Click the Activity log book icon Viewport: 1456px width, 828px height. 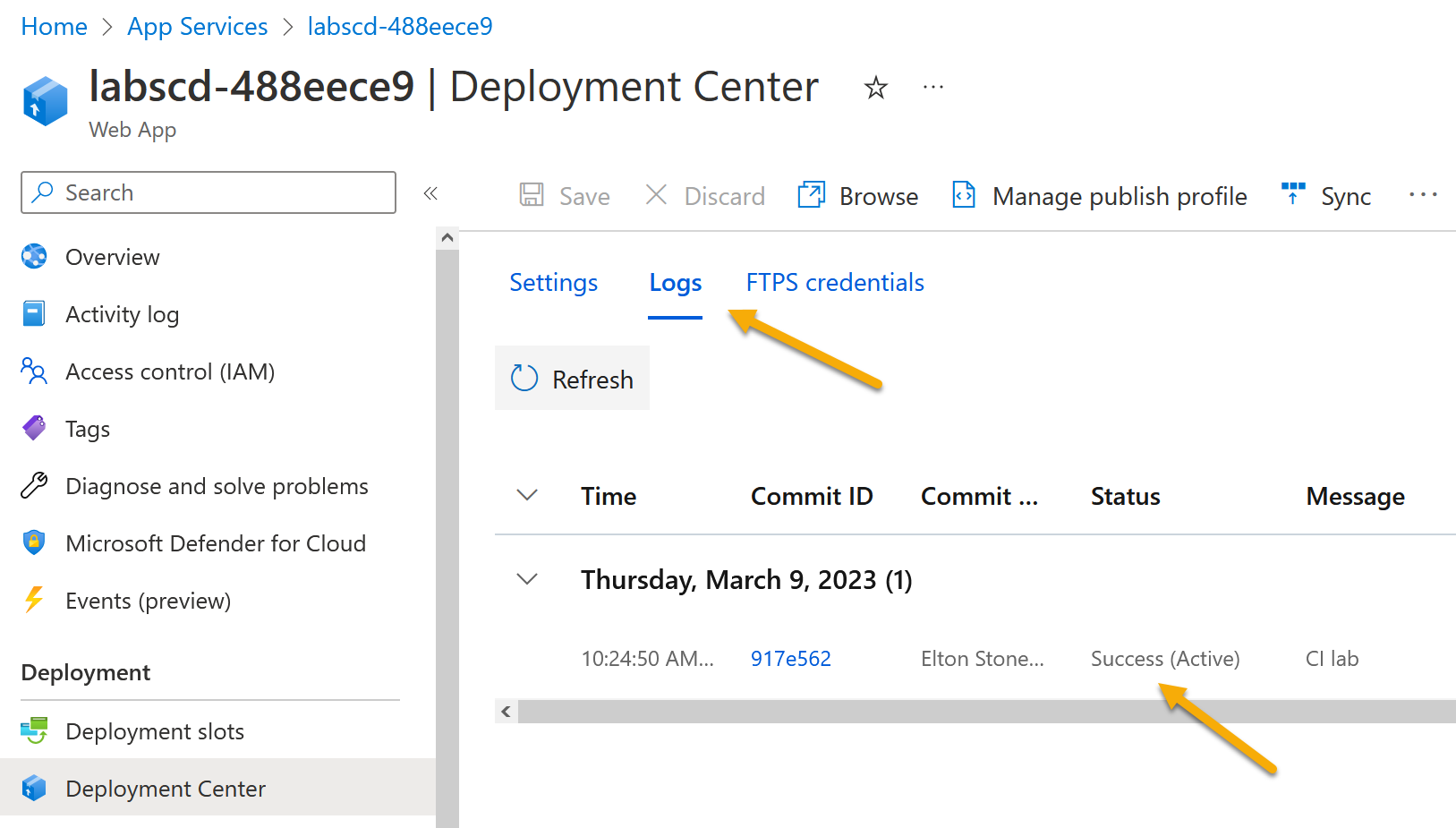[34, 314]
